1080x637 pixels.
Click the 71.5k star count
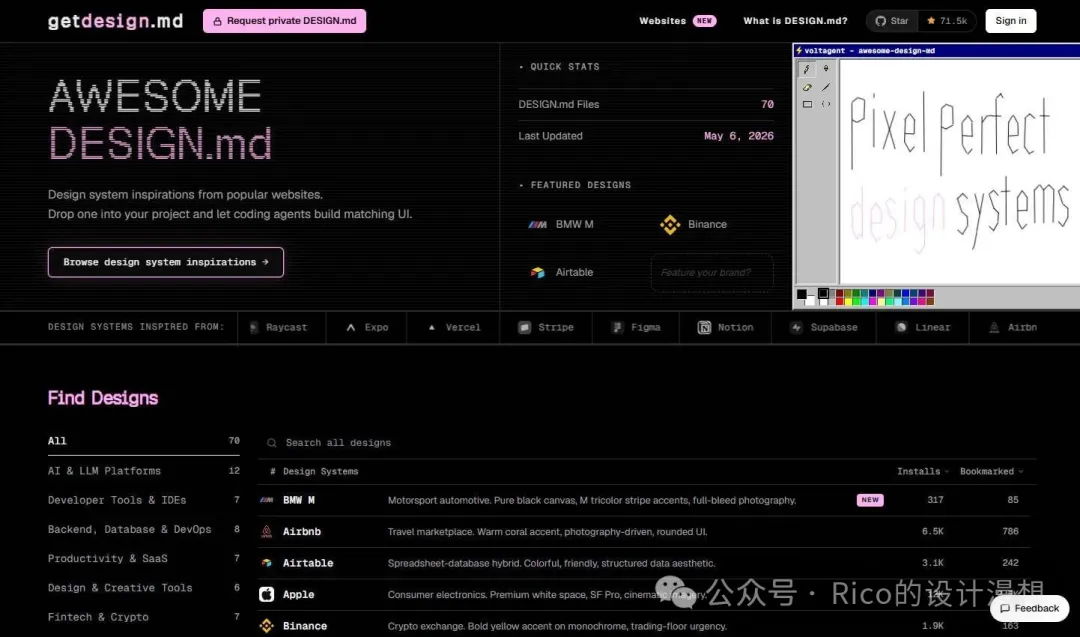[x=947, y=21]
